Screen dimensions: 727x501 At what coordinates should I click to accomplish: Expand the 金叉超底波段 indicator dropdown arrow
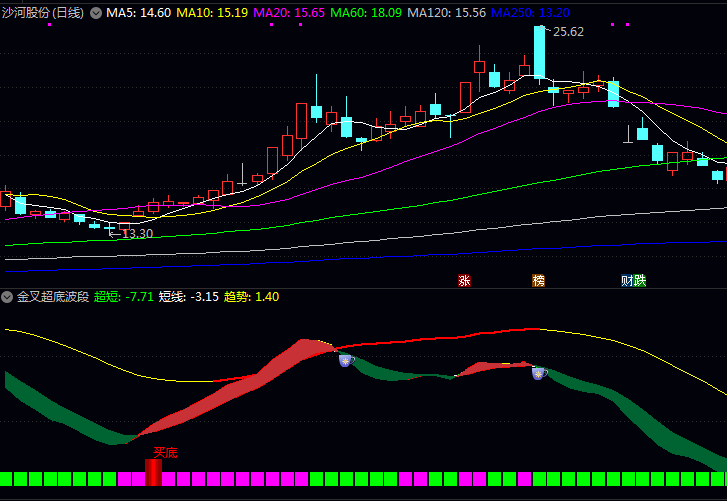(7, 297)
